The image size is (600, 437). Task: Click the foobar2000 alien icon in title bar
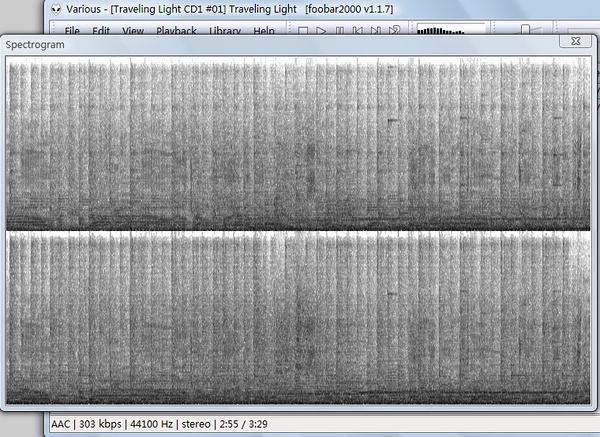coord(56,9)
